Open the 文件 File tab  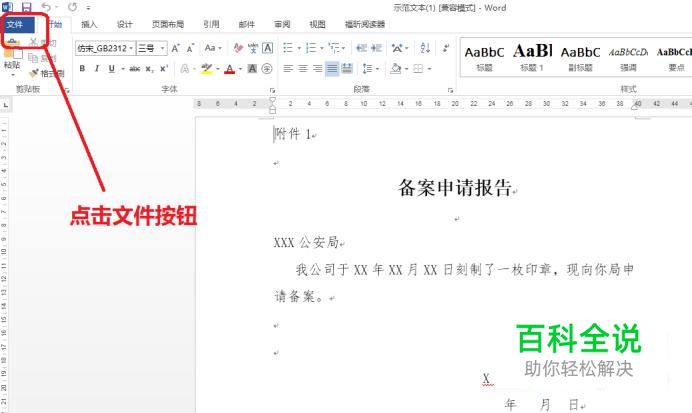(x=18, y=24)
